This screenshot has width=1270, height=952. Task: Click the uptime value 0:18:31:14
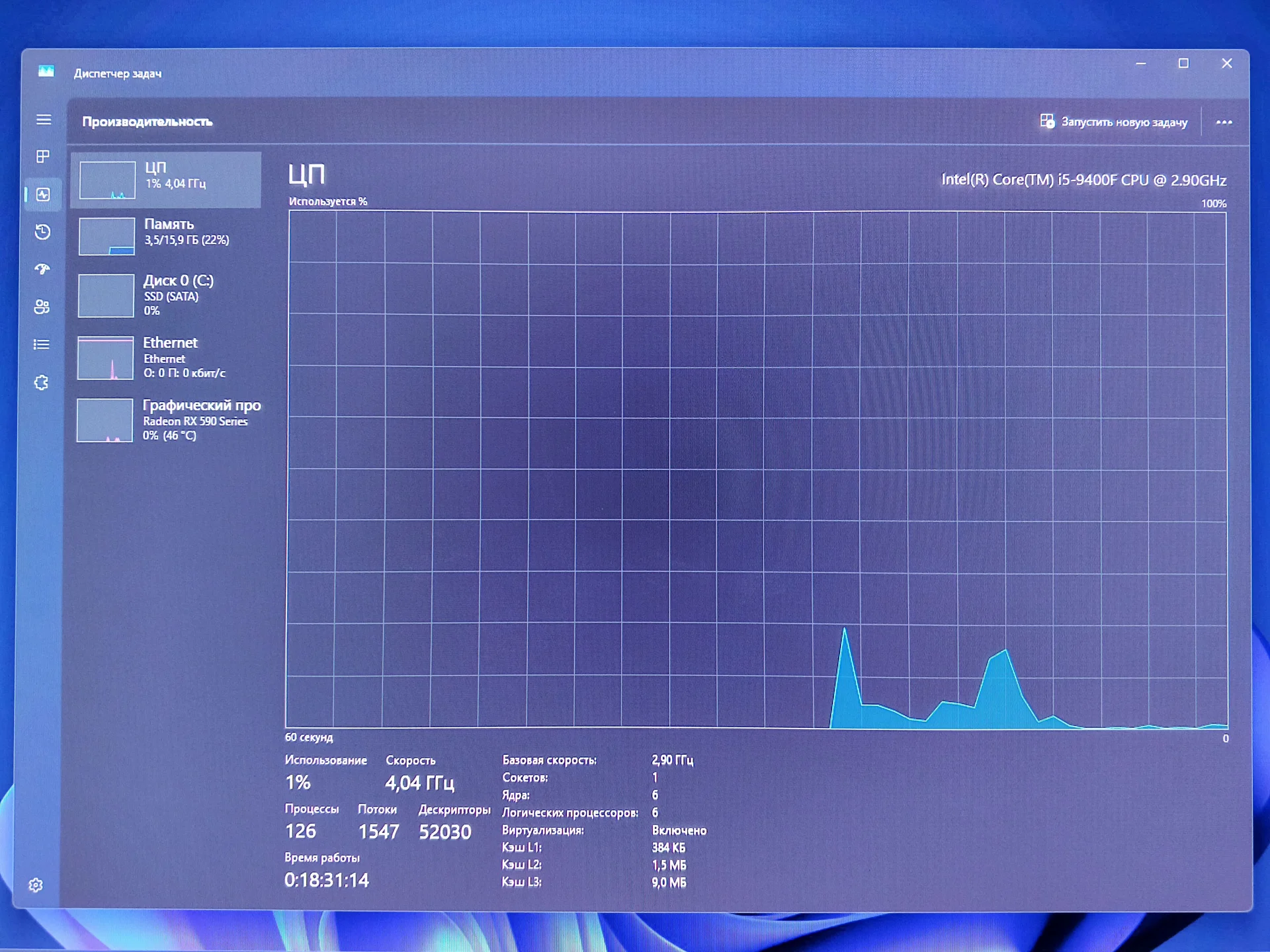[x=327, y=880]
